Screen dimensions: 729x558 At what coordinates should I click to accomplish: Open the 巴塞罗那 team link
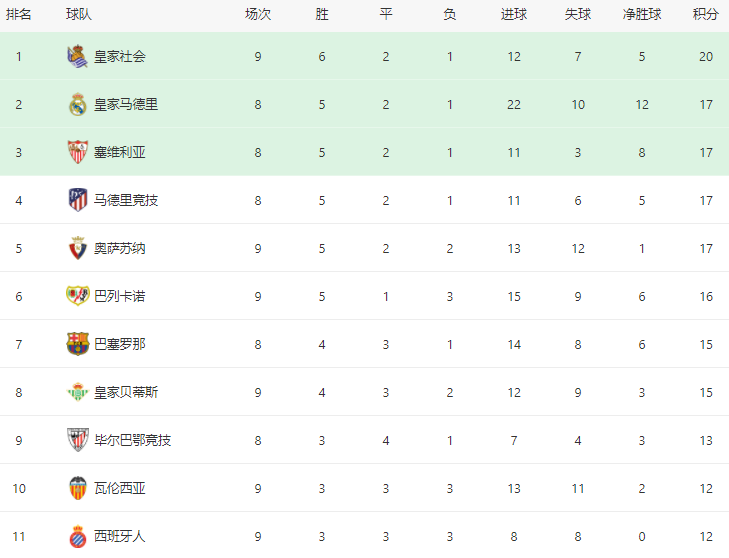pyautogui.click(x=120, y=345)
